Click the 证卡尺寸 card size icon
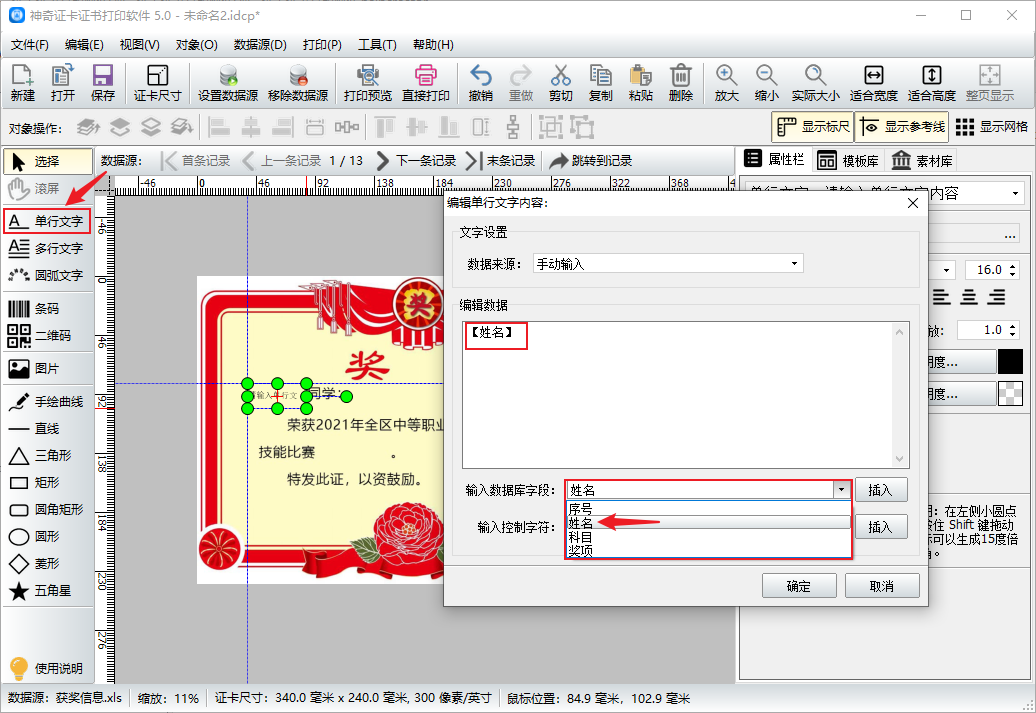 click(157, 83)
